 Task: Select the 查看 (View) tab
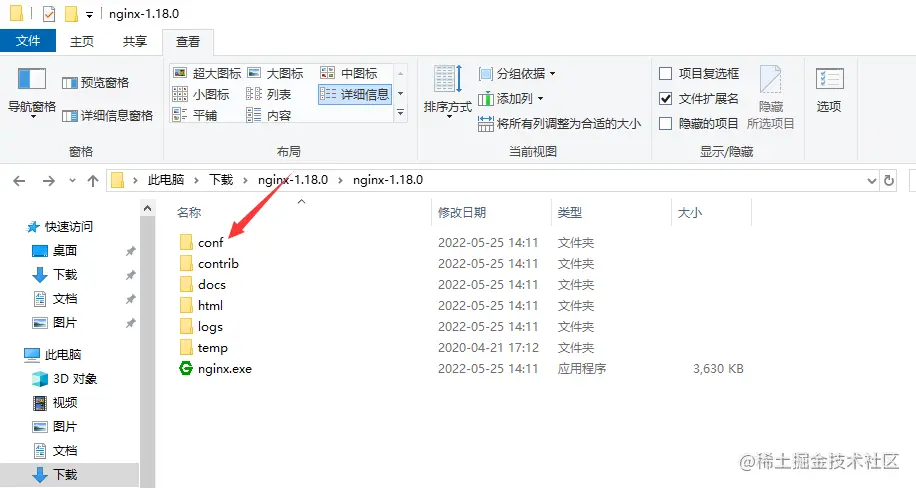(x=188, y=41)
